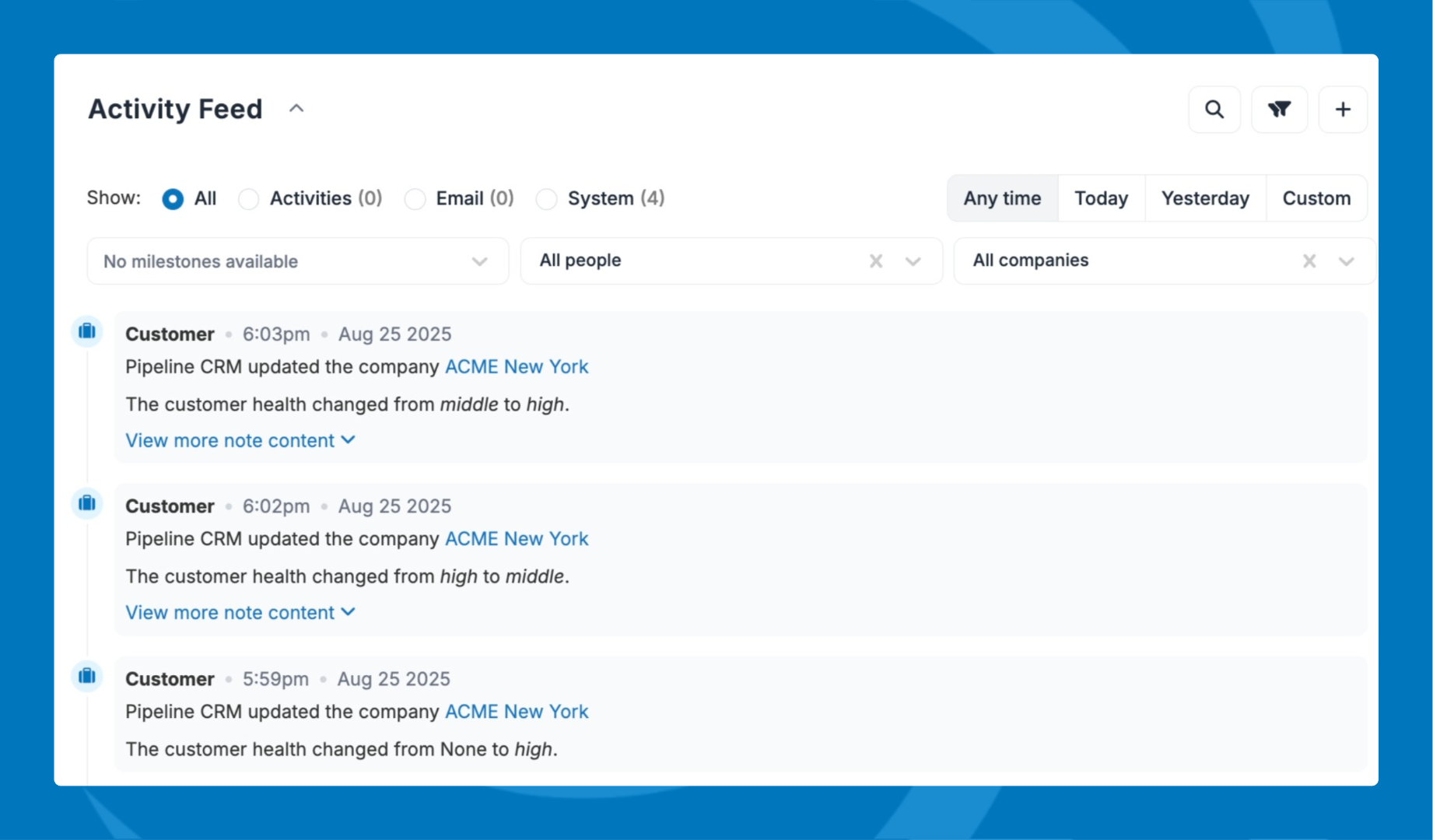Click the Activity Feed heading

point(175,109)
